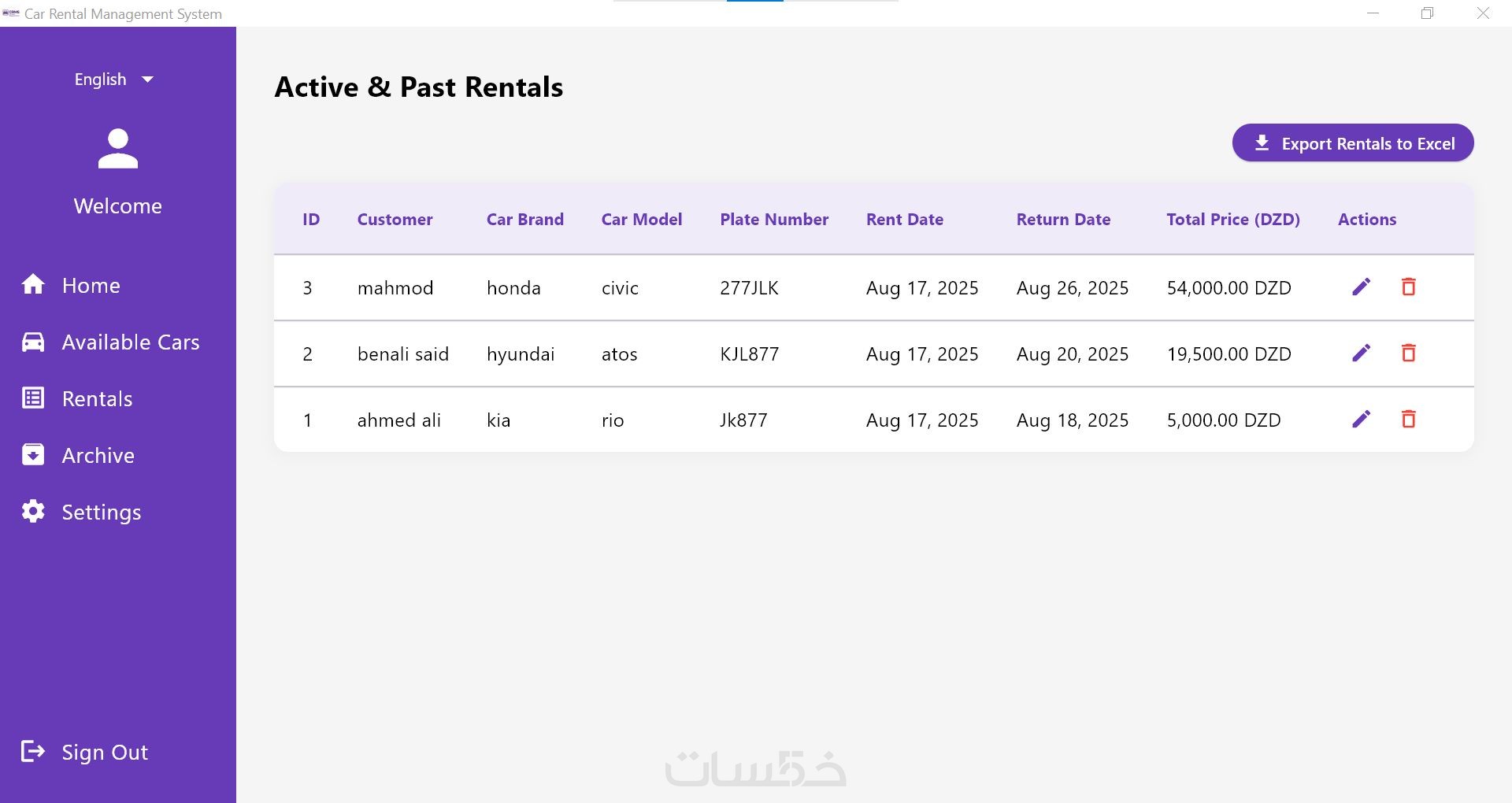1512x803 pixels.
Task: Select the Customer column header
Action: coord(395,220)
